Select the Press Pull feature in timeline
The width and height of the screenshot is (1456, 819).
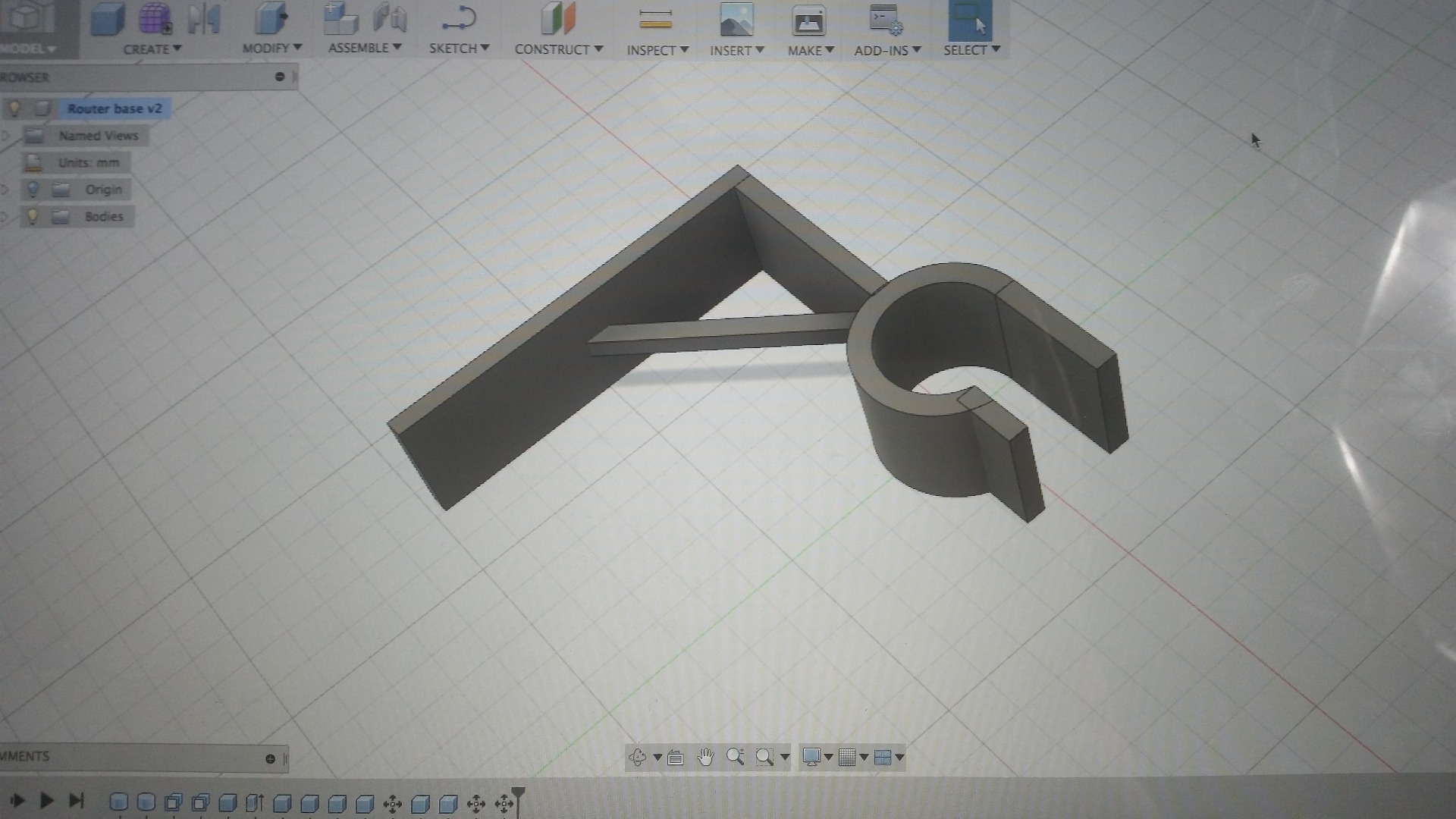pyautogui.click(x=255, y=802)
